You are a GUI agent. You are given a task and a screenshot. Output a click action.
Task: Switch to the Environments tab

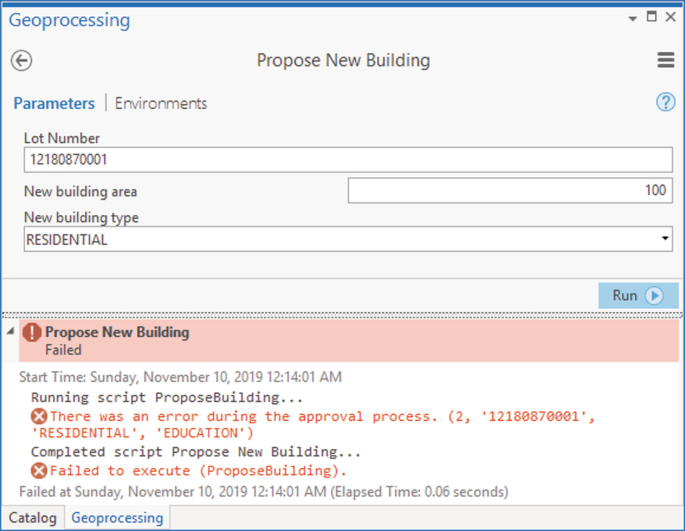click(161, 104)
